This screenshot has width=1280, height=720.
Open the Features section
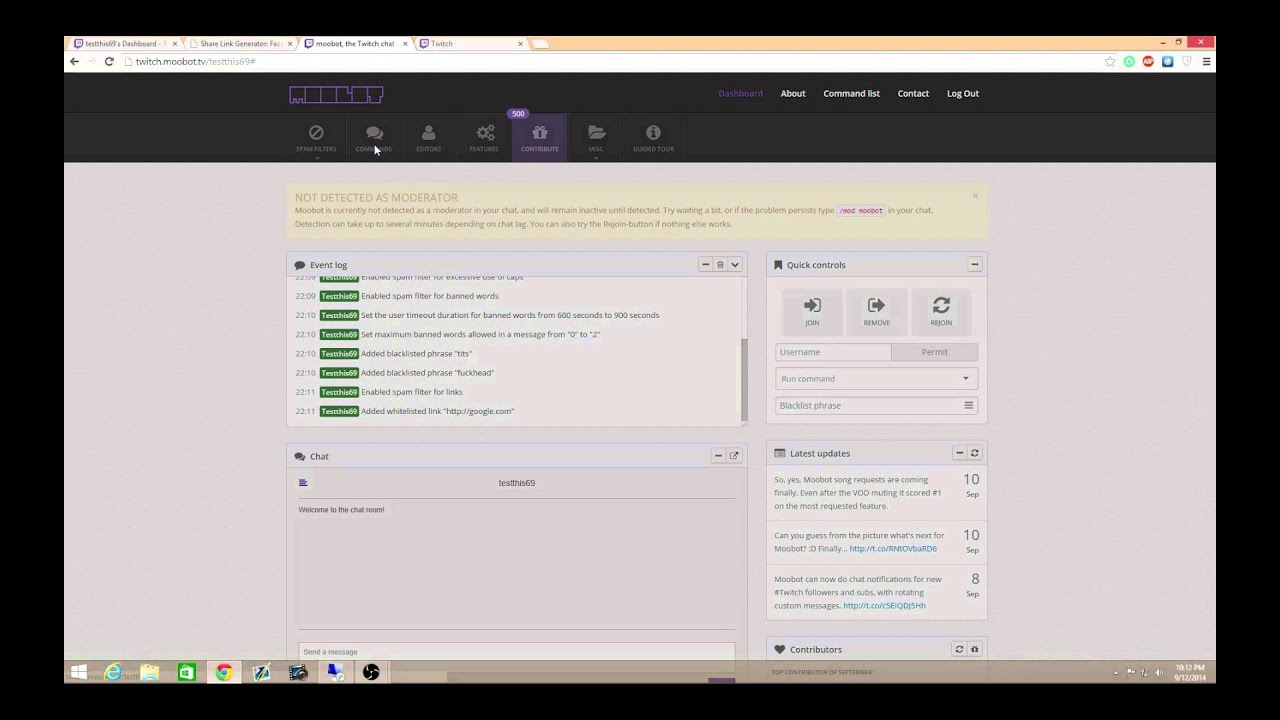tap(484, 138)
